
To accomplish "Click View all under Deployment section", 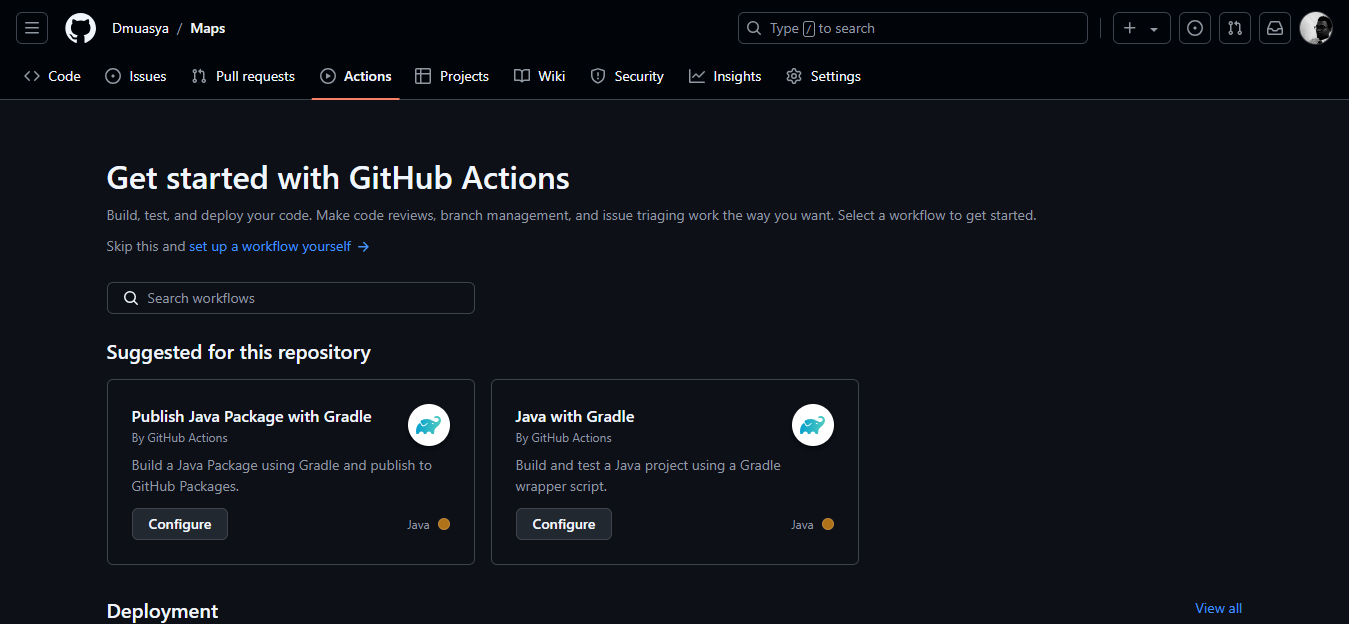I will click(x=1217, y=607).
